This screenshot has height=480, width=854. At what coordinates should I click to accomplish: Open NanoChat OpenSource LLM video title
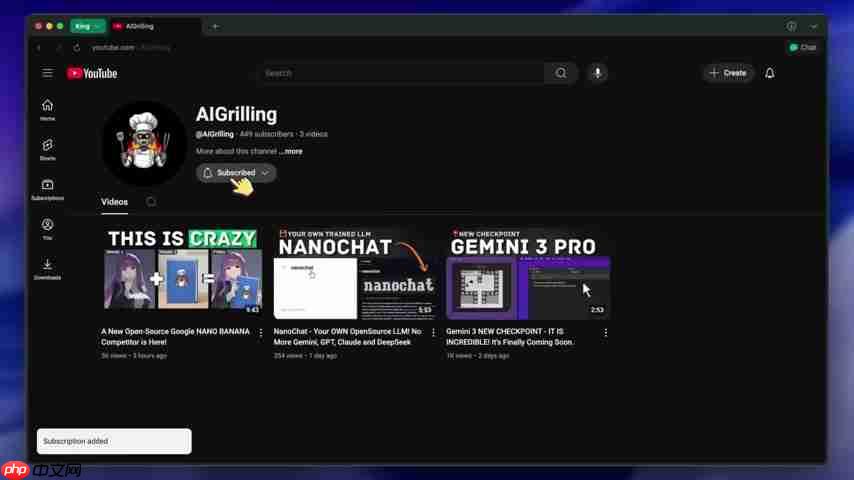click(347, 337)
